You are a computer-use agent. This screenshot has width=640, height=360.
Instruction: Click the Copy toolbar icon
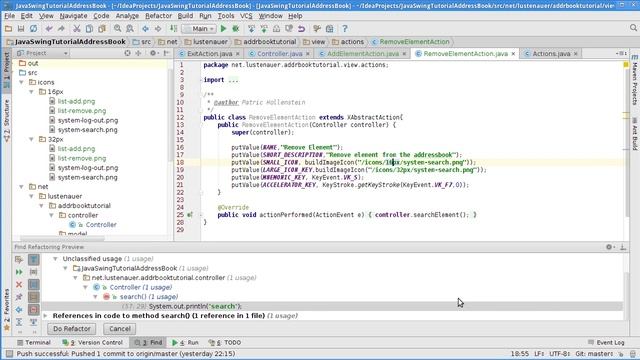click(x=89, y=29)
